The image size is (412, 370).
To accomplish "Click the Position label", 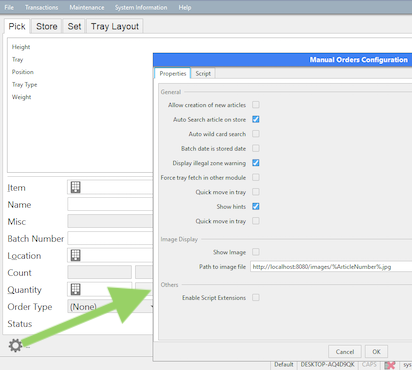I will pyautogui.click(x=23, y=72).
